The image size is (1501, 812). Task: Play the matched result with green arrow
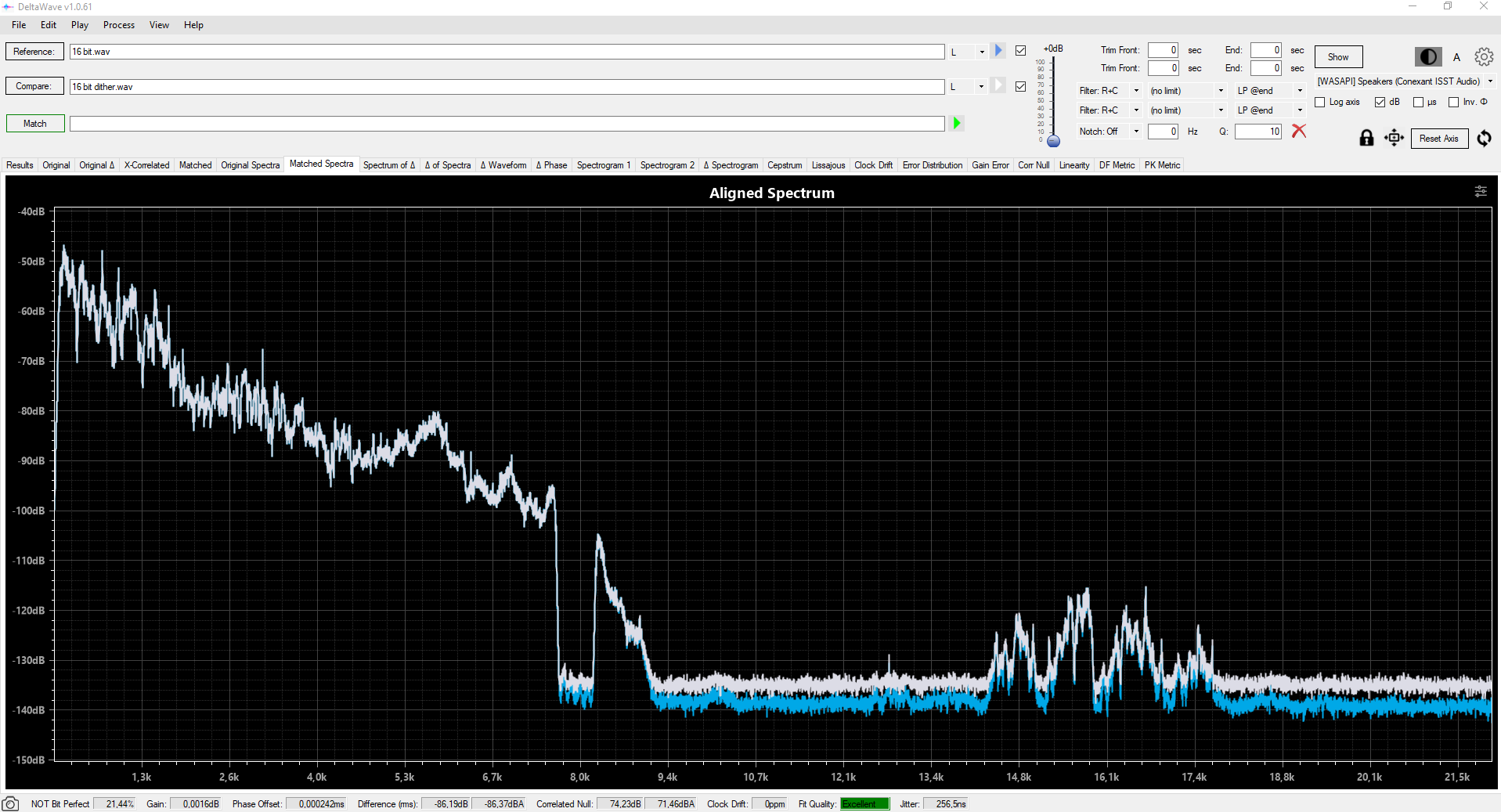[x=957, y=123]
